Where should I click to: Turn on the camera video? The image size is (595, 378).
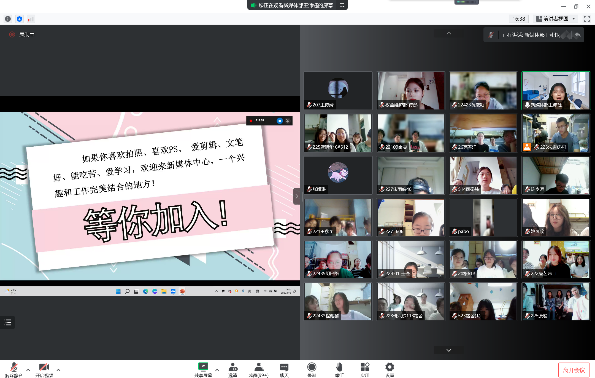[44, 369]
